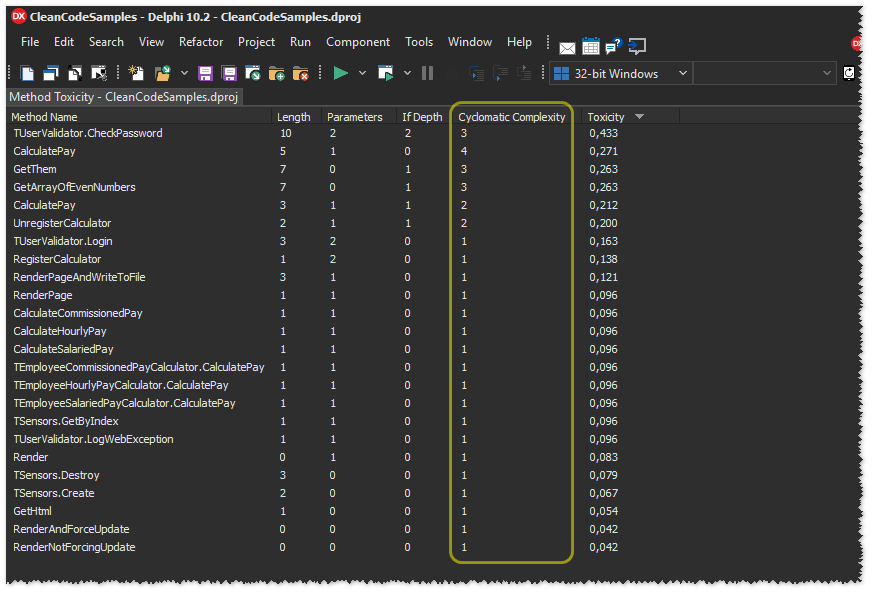Click the calendar icon
Viewport: 875px width, 596px height.
click(590, 46)
